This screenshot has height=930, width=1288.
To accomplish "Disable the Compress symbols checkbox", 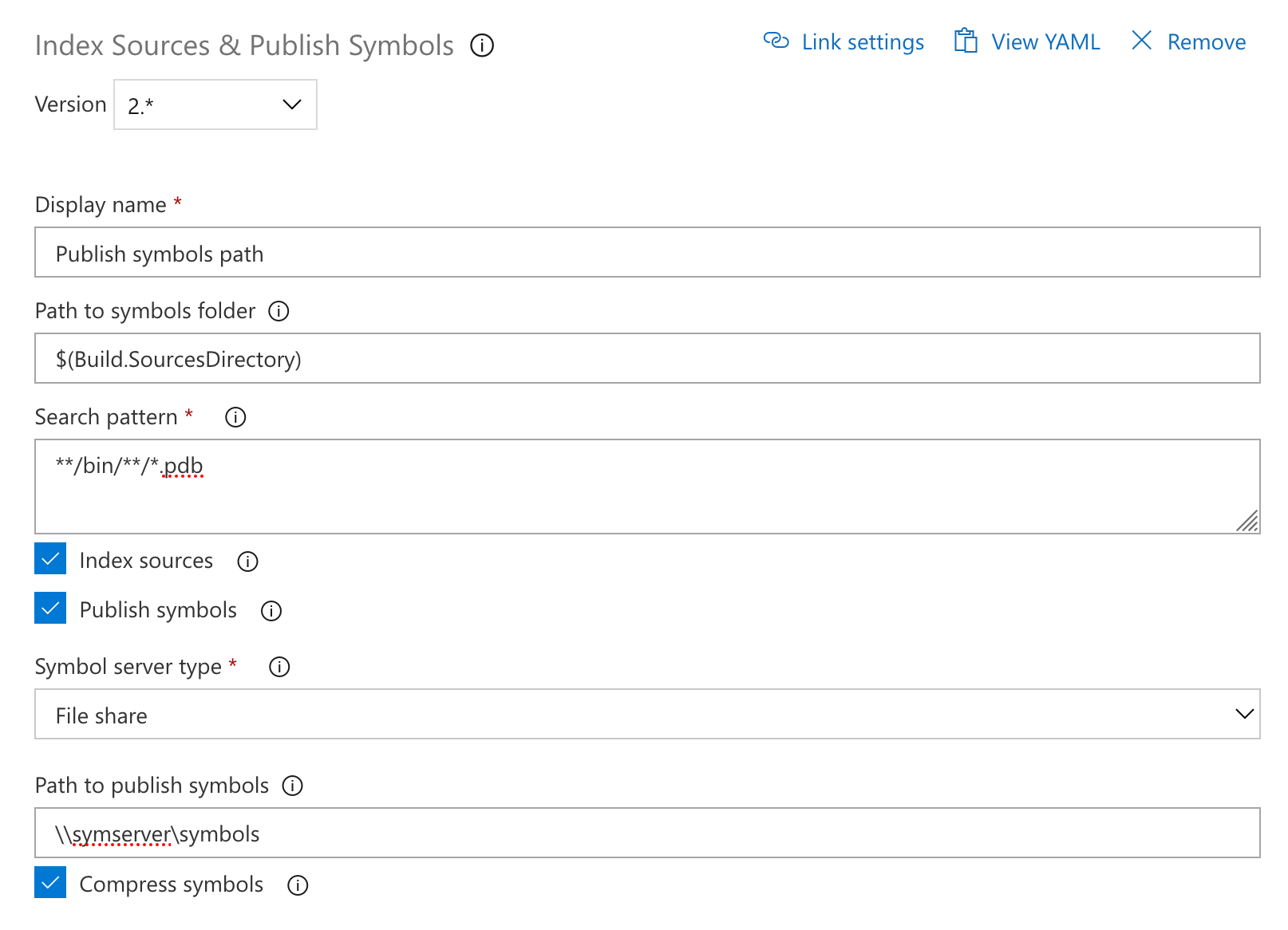I will pyautogui.click(x=50, y=883).
